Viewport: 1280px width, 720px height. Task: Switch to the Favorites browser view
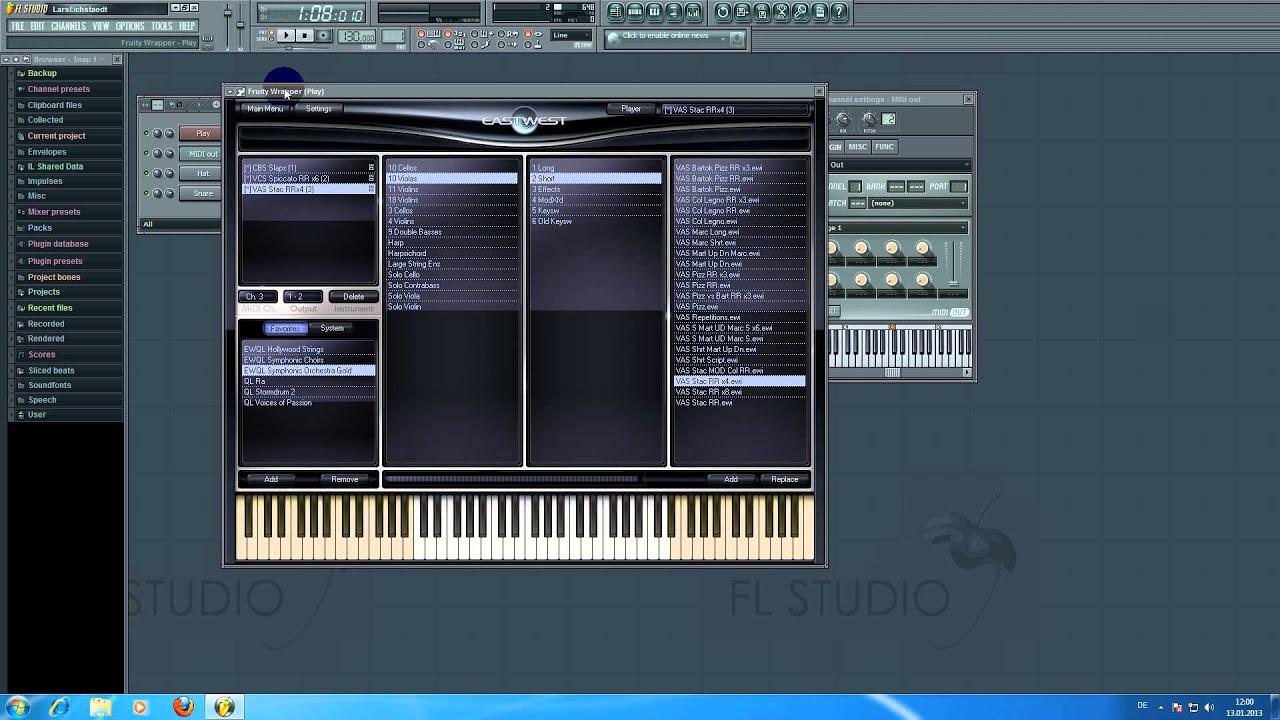pos(284,328)
